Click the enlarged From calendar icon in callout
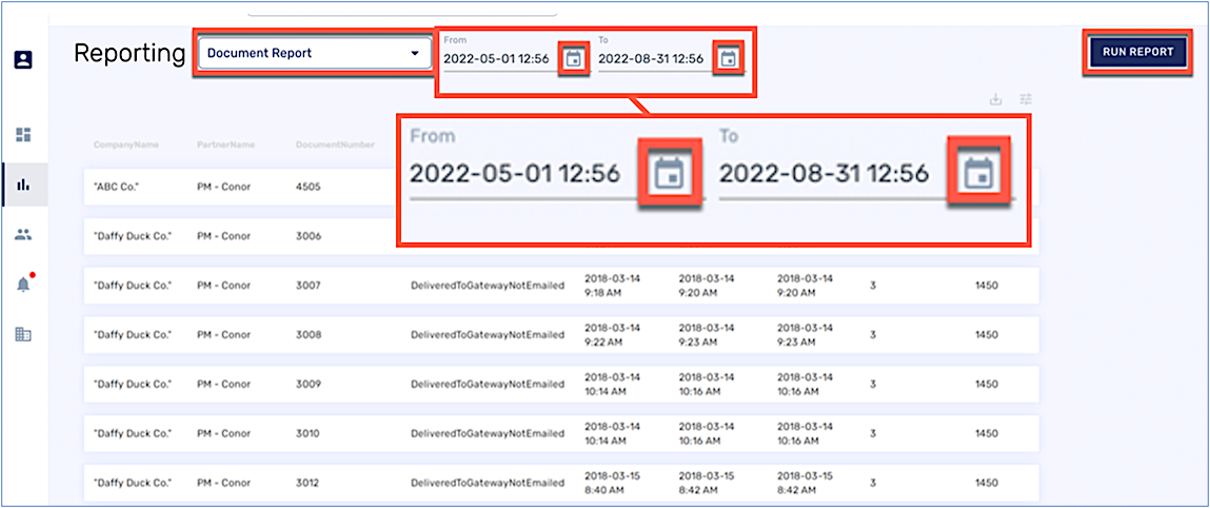This screenshot has width=1210, height=508. [669, 174]
